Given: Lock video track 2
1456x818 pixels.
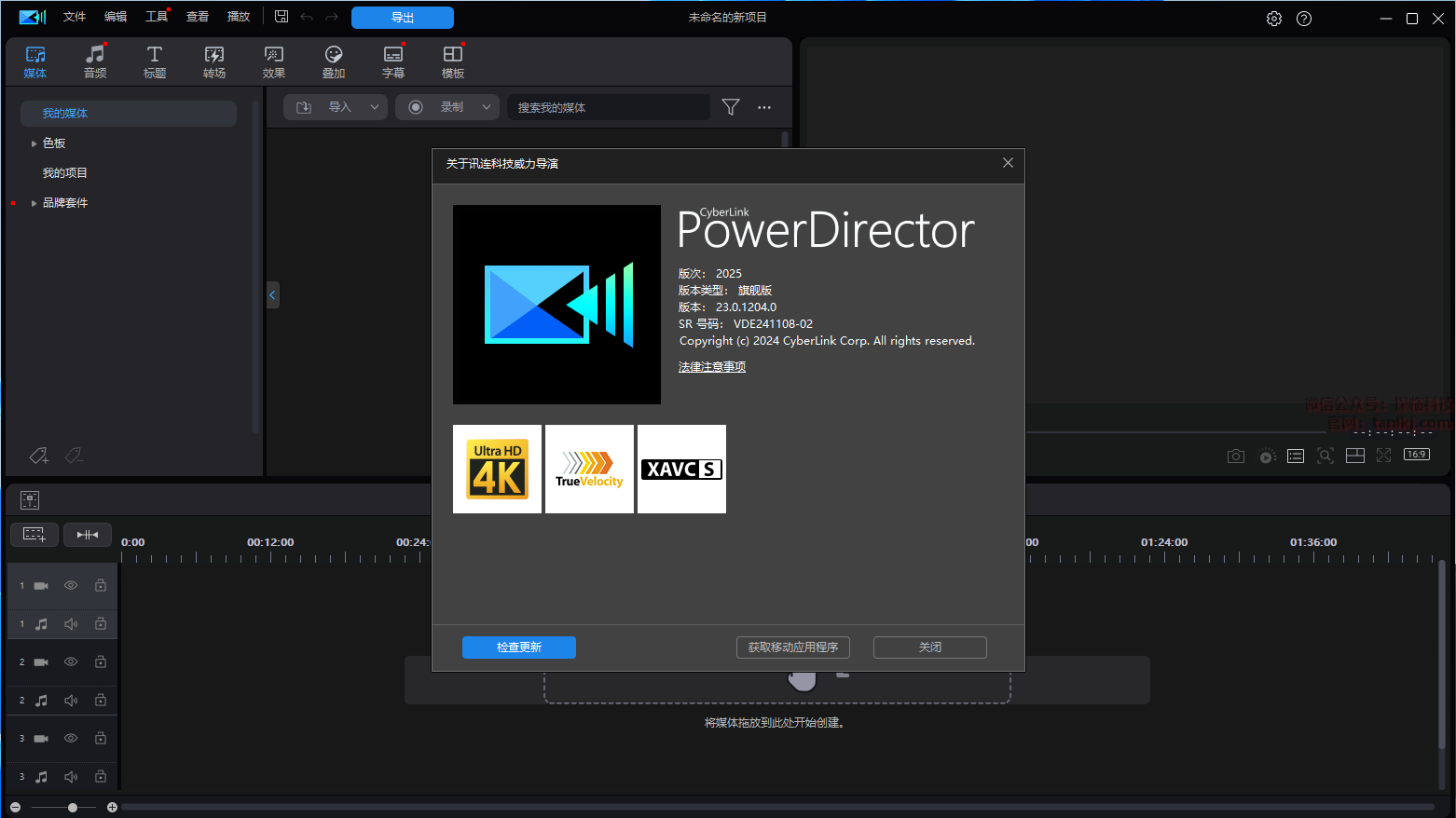Looking at the screenshot, I should point(101,662).
